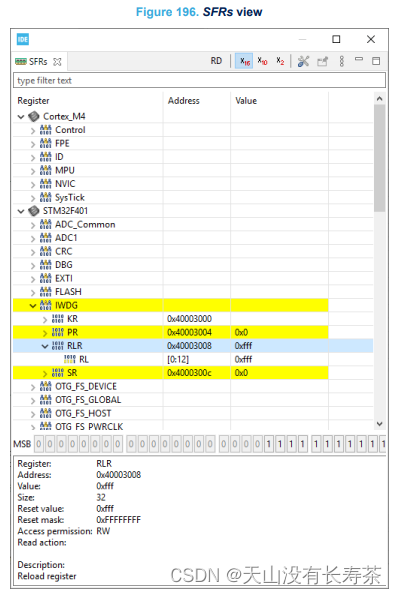Collapse the STM32F401 node
Viewport: 397px width, 594px height.
click(21, 211)
